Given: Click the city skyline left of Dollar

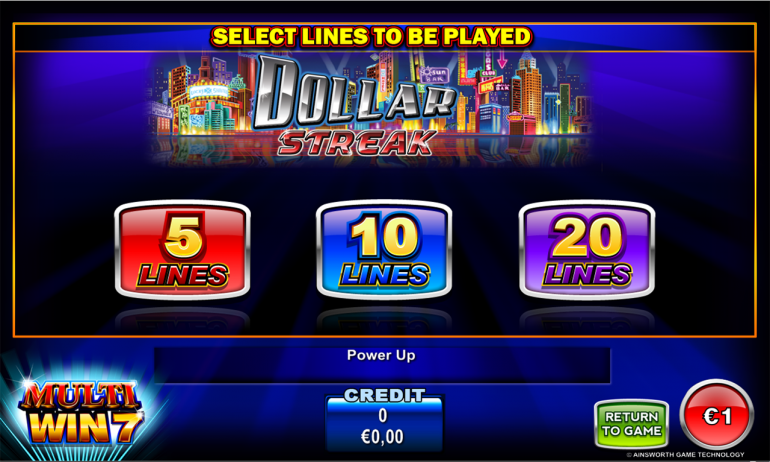Looking at the screenshot, I should (201, 96).
